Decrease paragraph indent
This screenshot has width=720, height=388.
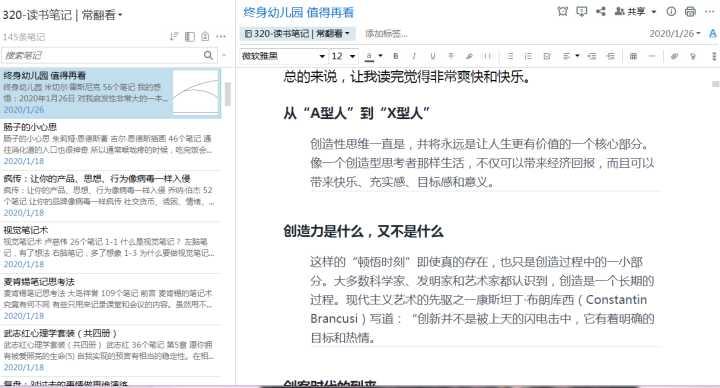592,56
